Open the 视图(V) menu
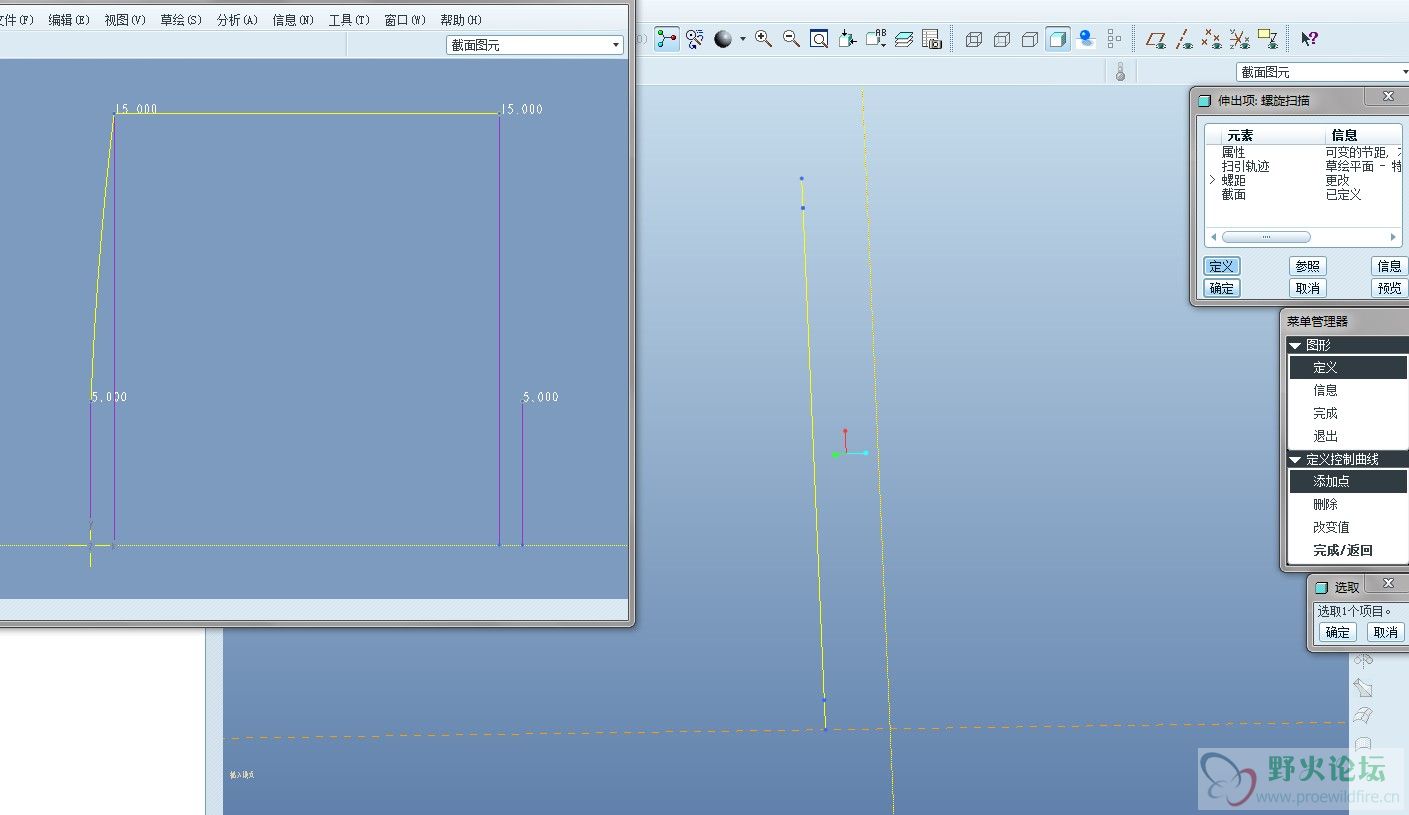The width and height of the screenshot is (1409, 815). [x=125, y=20]
